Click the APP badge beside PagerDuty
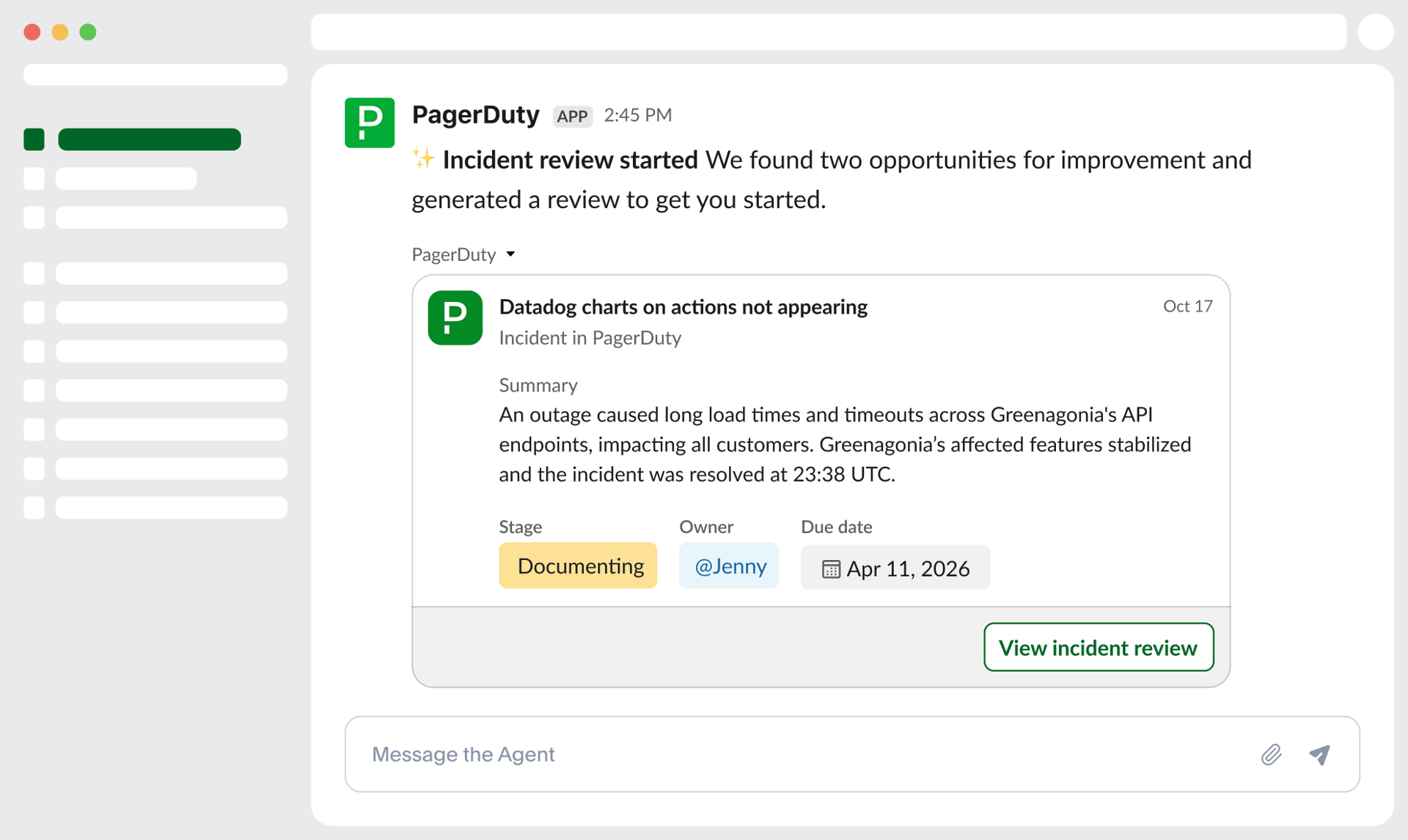Viewport: 1408px width, 840px height. coord(571,116)
